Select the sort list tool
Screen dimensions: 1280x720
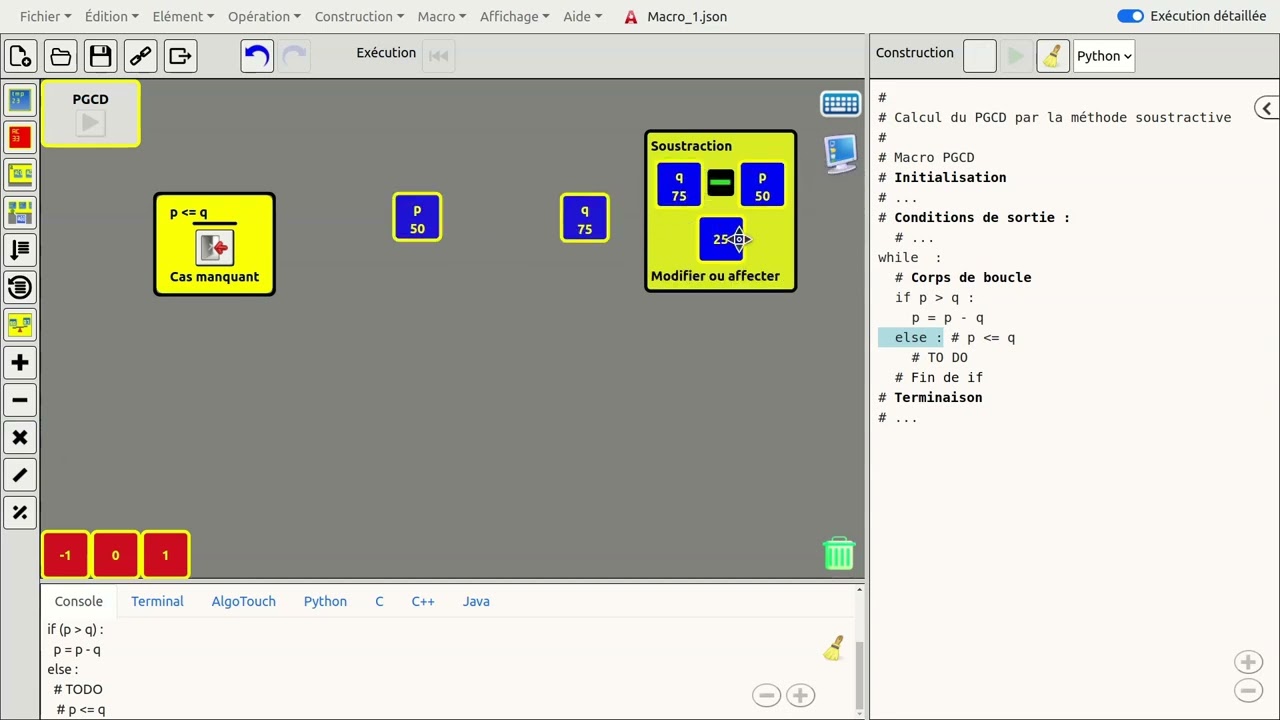click(20, 249)
